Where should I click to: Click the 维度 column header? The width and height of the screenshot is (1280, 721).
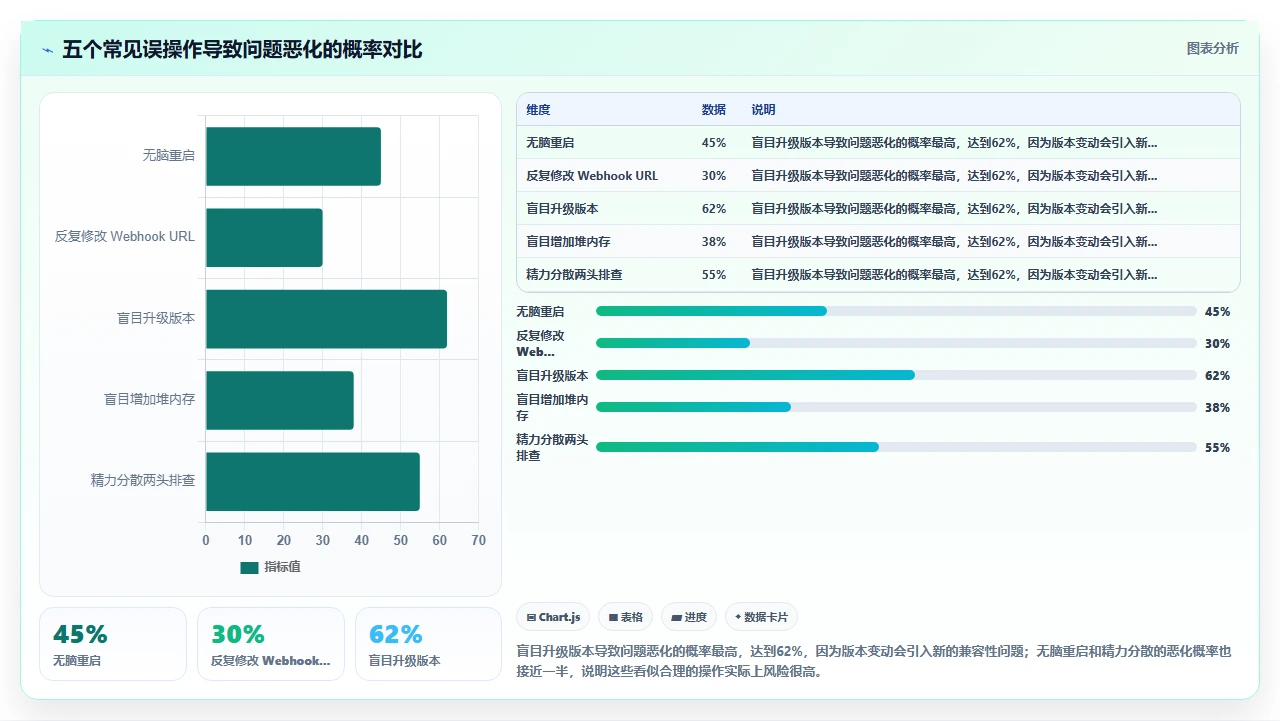coord(538,110)
